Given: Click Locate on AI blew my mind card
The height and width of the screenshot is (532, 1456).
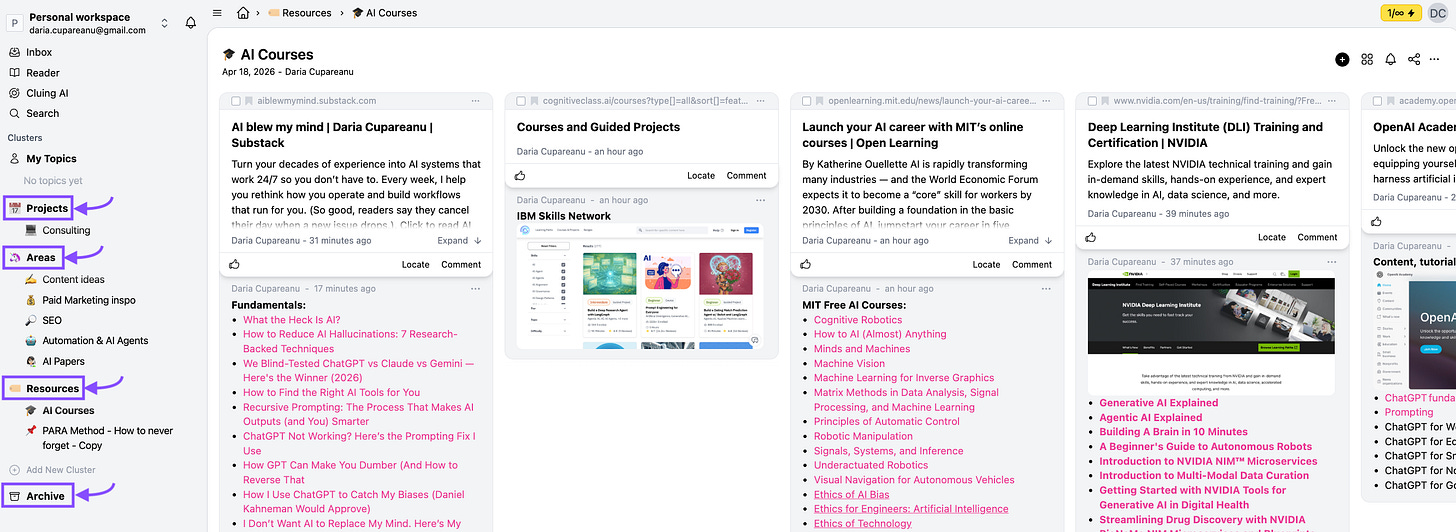Looking at the screenshot, I should (x=416, y=264).
